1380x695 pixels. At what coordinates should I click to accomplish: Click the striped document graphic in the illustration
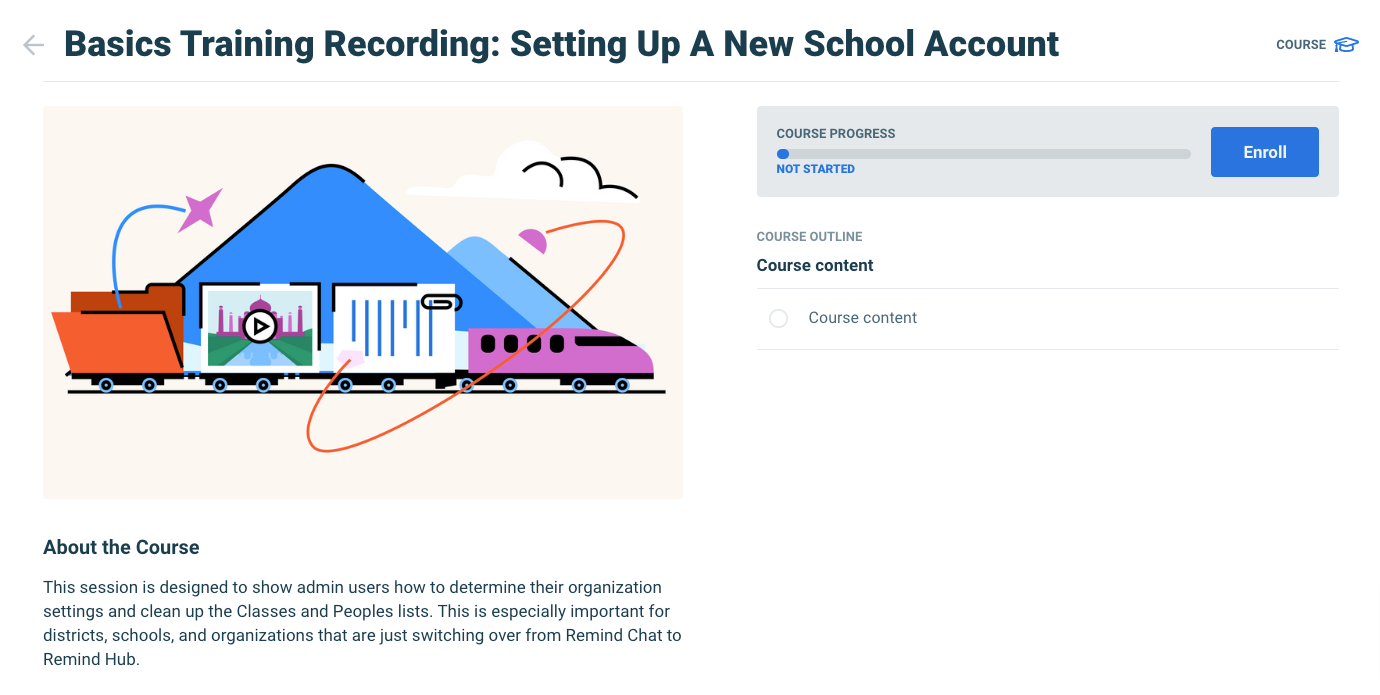pyautogui.click(x=390, y=328)
